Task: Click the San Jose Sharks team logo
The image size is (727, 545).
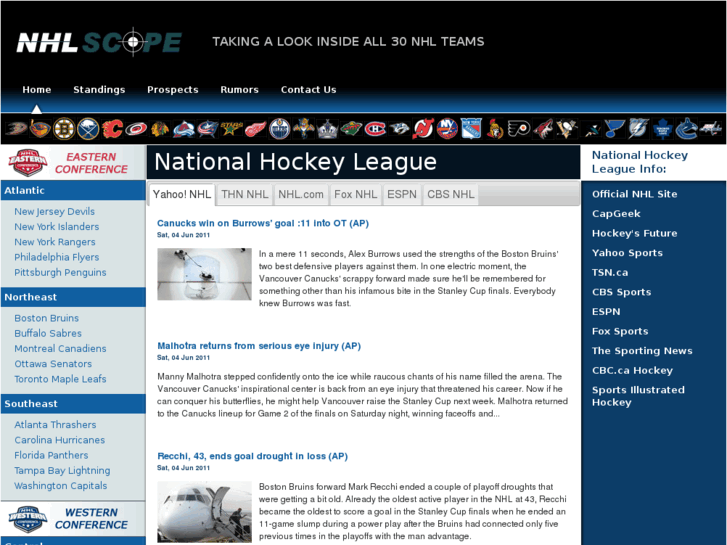Action: [x=591, y=128]
